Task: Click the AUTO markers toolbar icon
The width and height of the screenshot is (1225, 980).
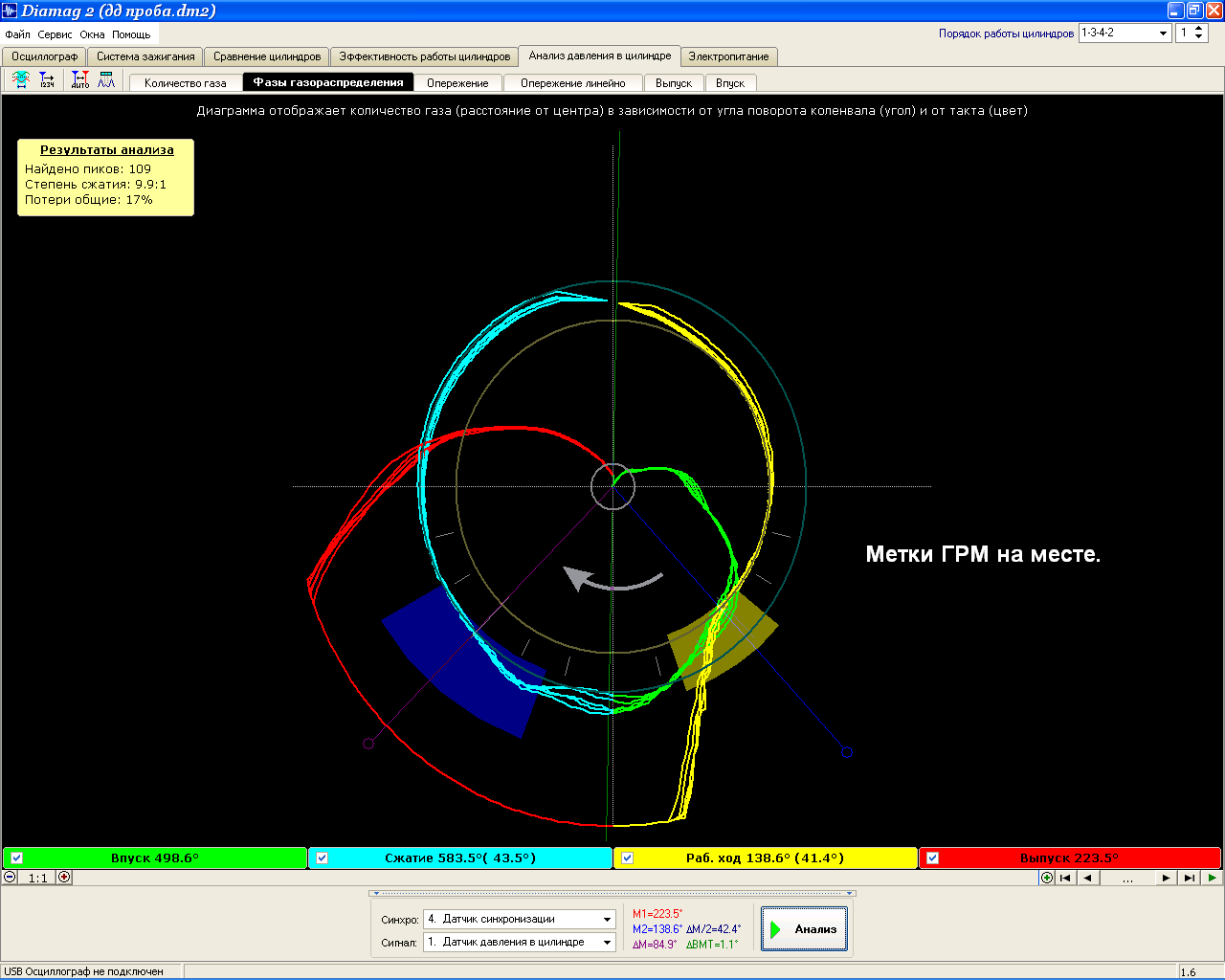Action: pos(80,80)
